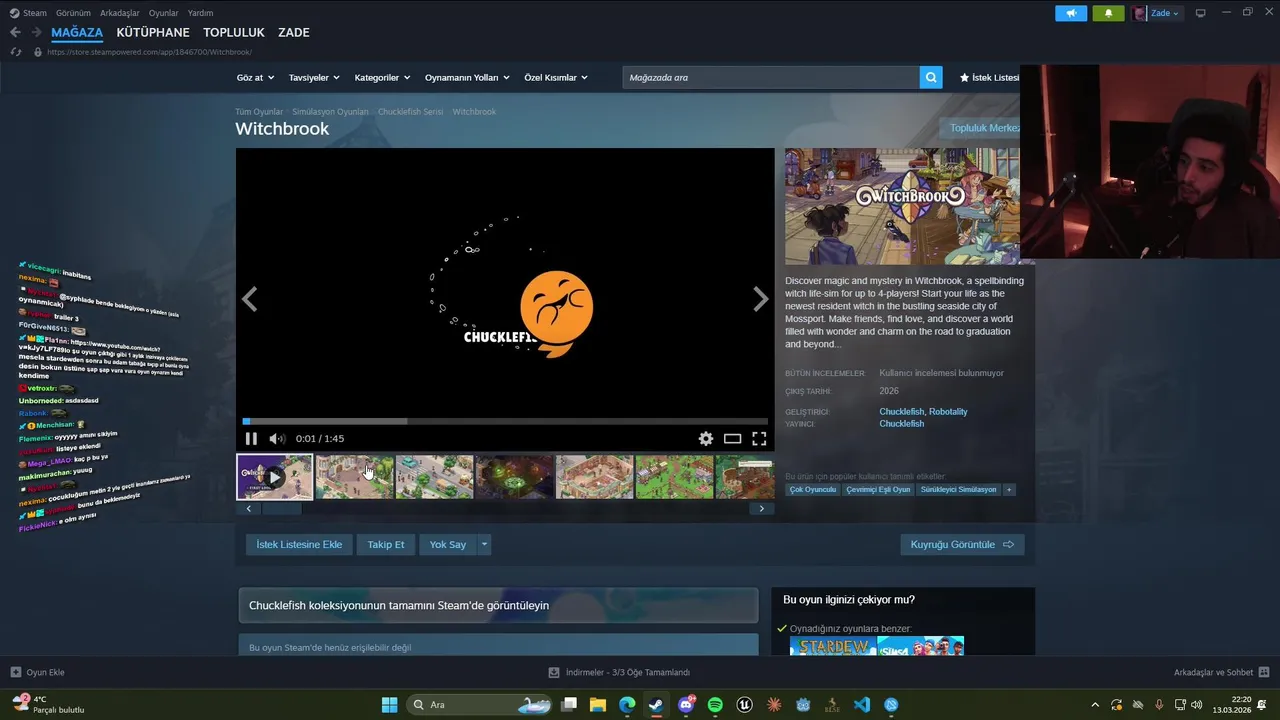
Task: Expand the Tavsiyeler dropdown
Action: coord(314,77)
